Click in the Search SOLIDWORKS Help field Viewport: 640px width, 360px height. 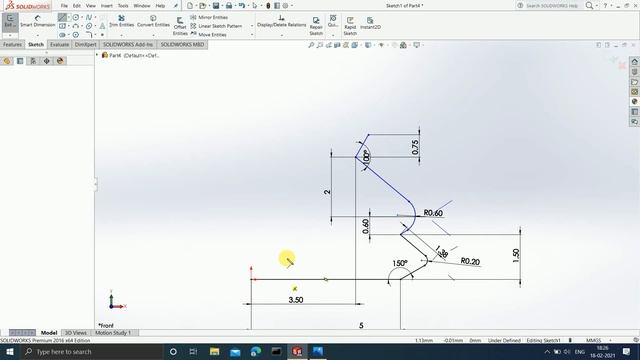(552, 6)
